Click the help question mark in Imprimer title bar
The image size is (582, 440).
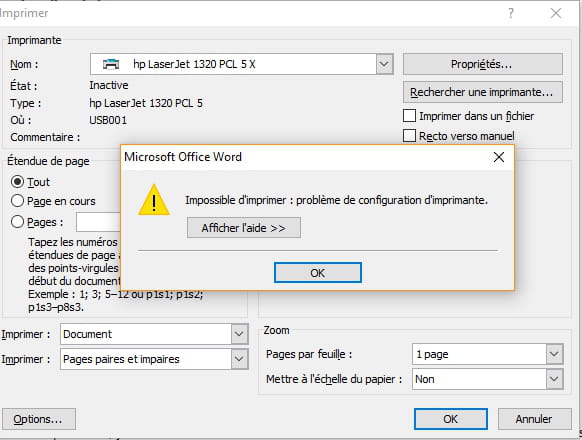pos(511,13)
